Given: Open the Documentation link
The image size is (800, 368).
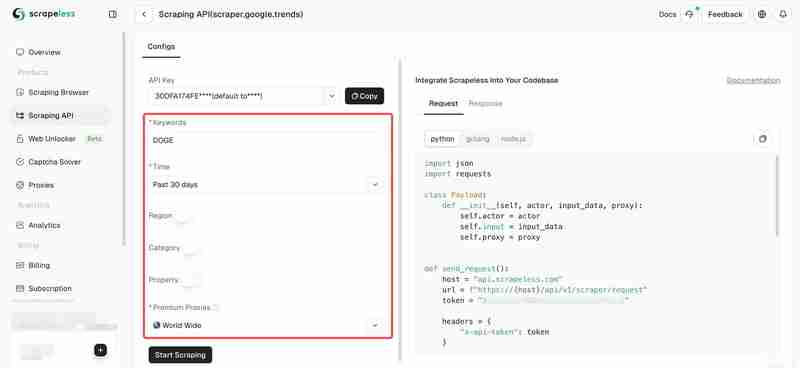Looking at the screenshot, I should 753,80.
